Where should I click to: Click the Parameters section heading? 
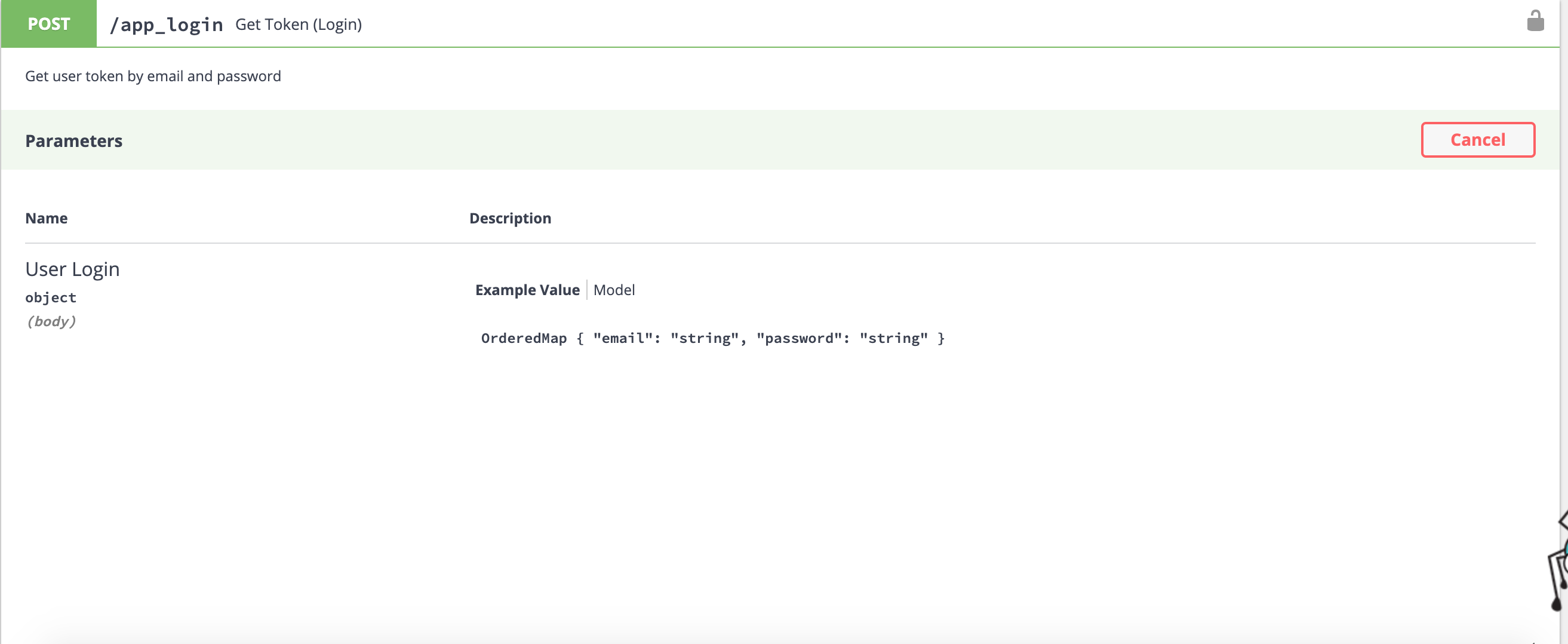coord(73,141)
